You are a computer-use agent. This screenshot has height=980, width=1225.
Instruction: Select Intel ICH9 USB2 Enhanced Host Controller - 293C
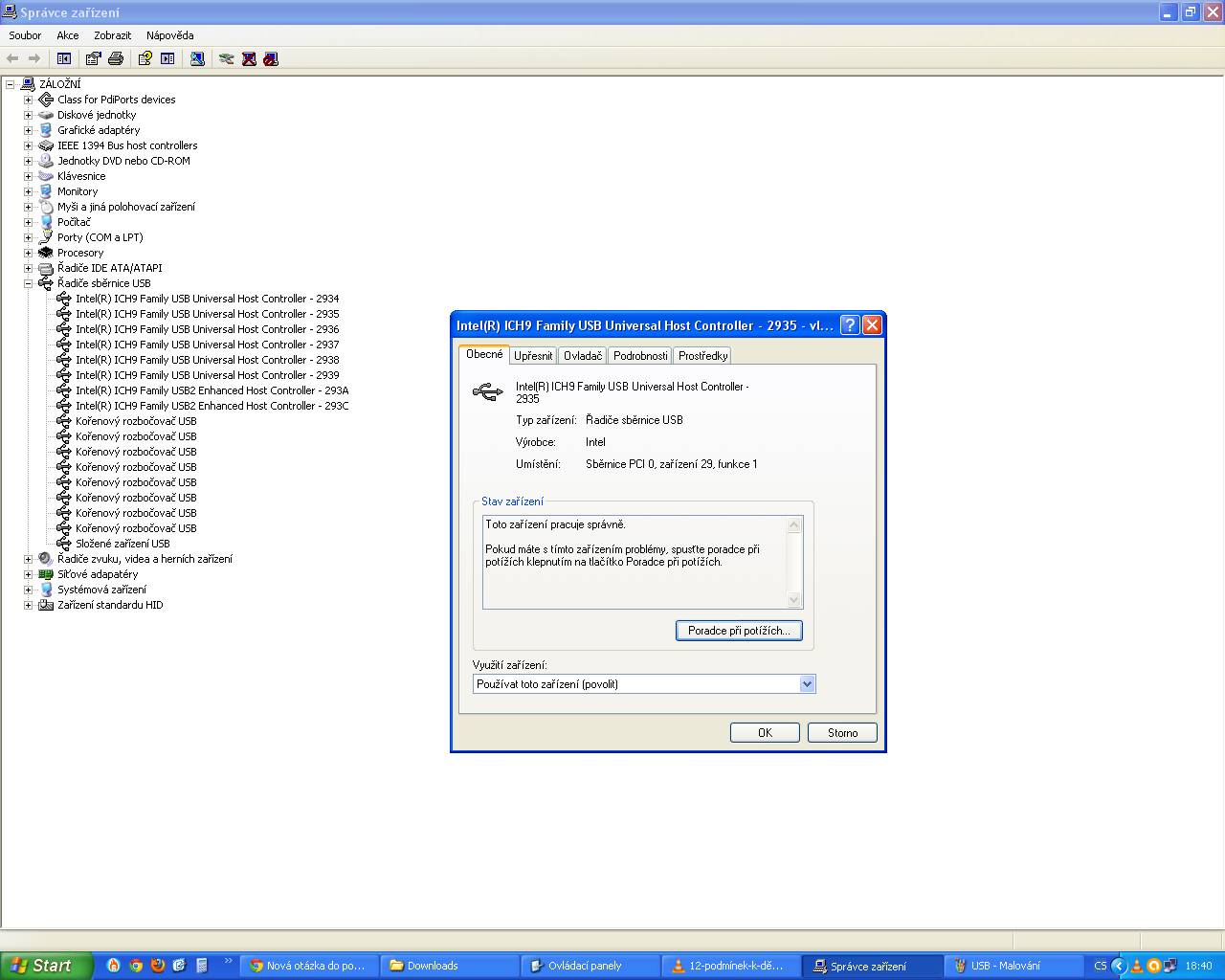pos(212,406)
